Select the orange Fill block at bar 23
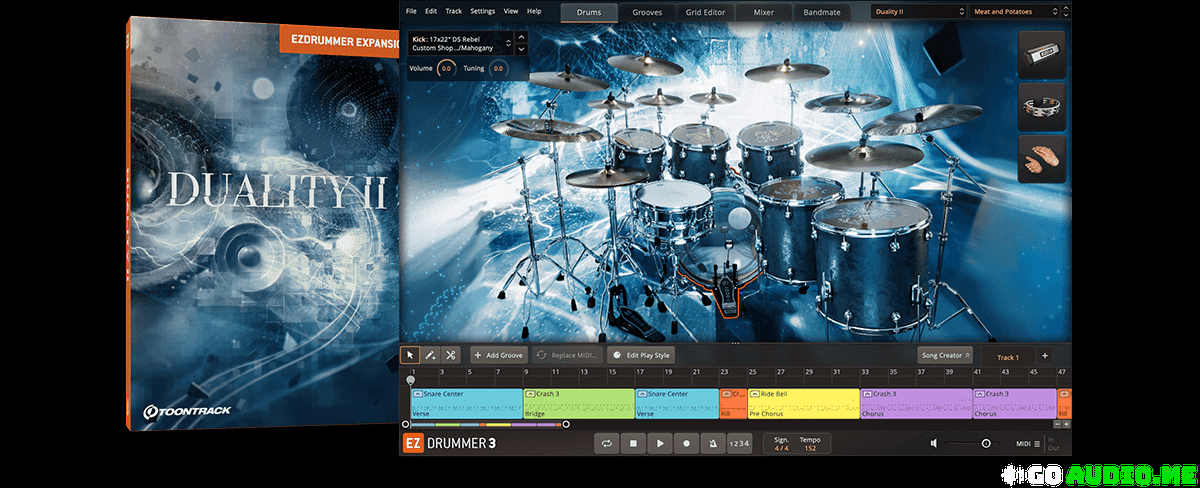Viewport: 1200px width, 488px height. click(733, 404)
